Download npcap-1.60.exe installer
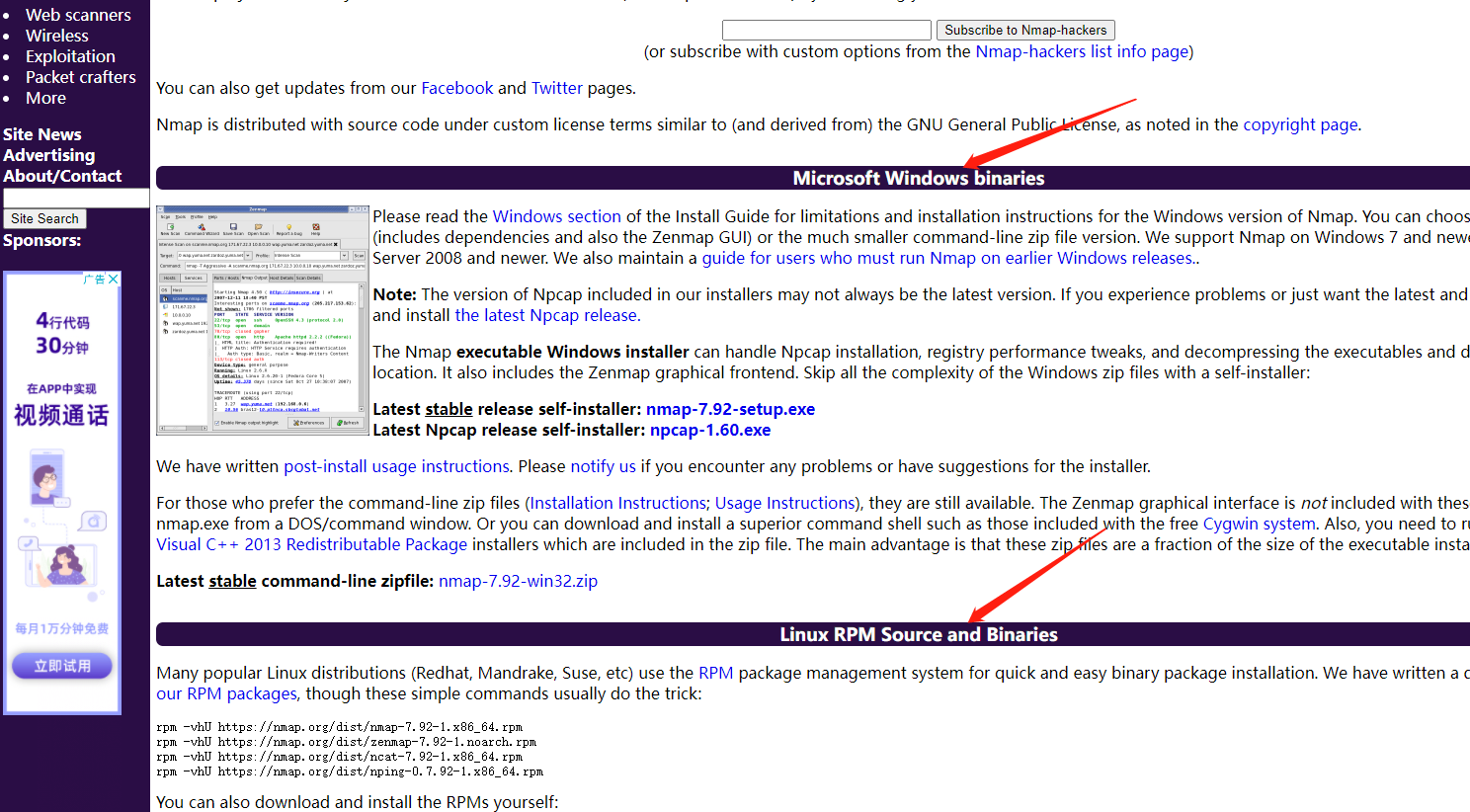Viewport: 1470px width, 812px height. (x=710, y=430)
